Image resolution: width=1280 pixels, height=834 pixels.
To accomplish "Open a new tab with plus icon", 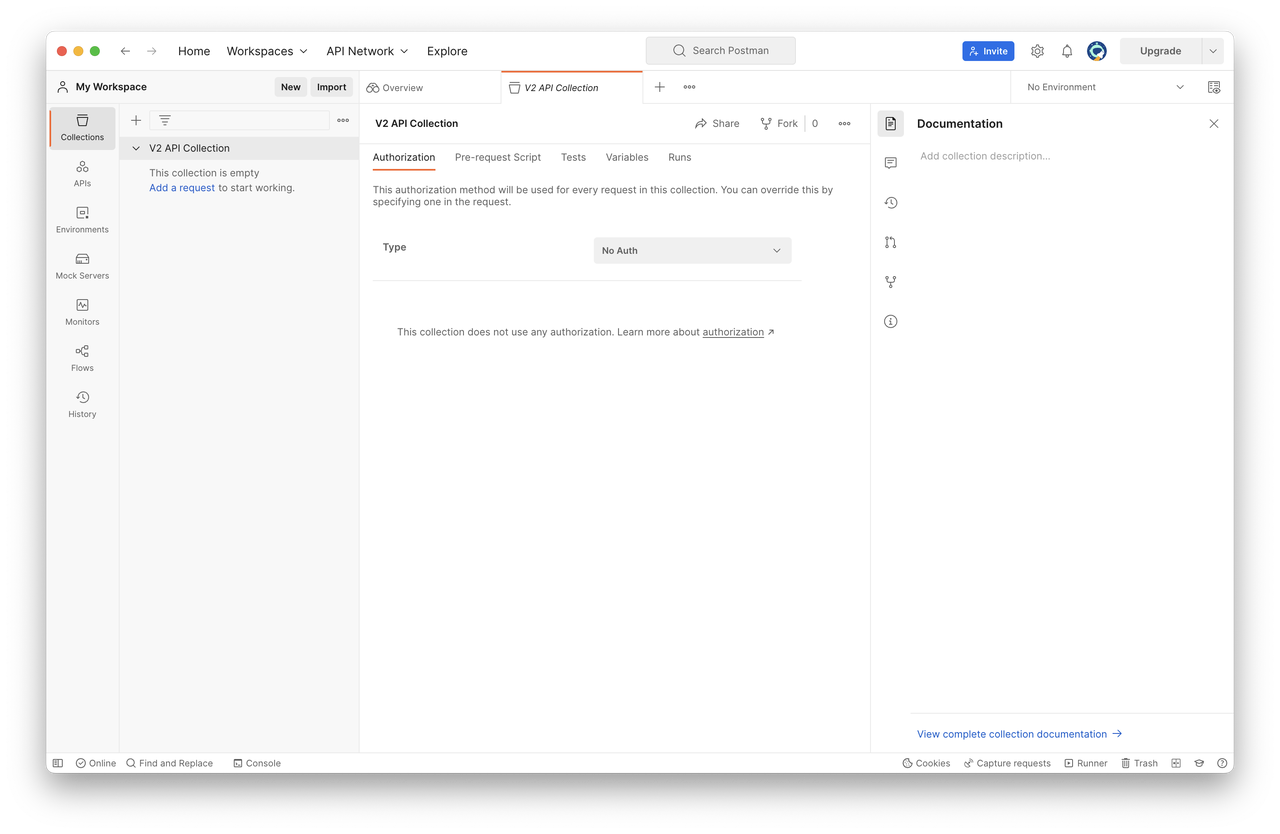I will [x=660, y=87].
